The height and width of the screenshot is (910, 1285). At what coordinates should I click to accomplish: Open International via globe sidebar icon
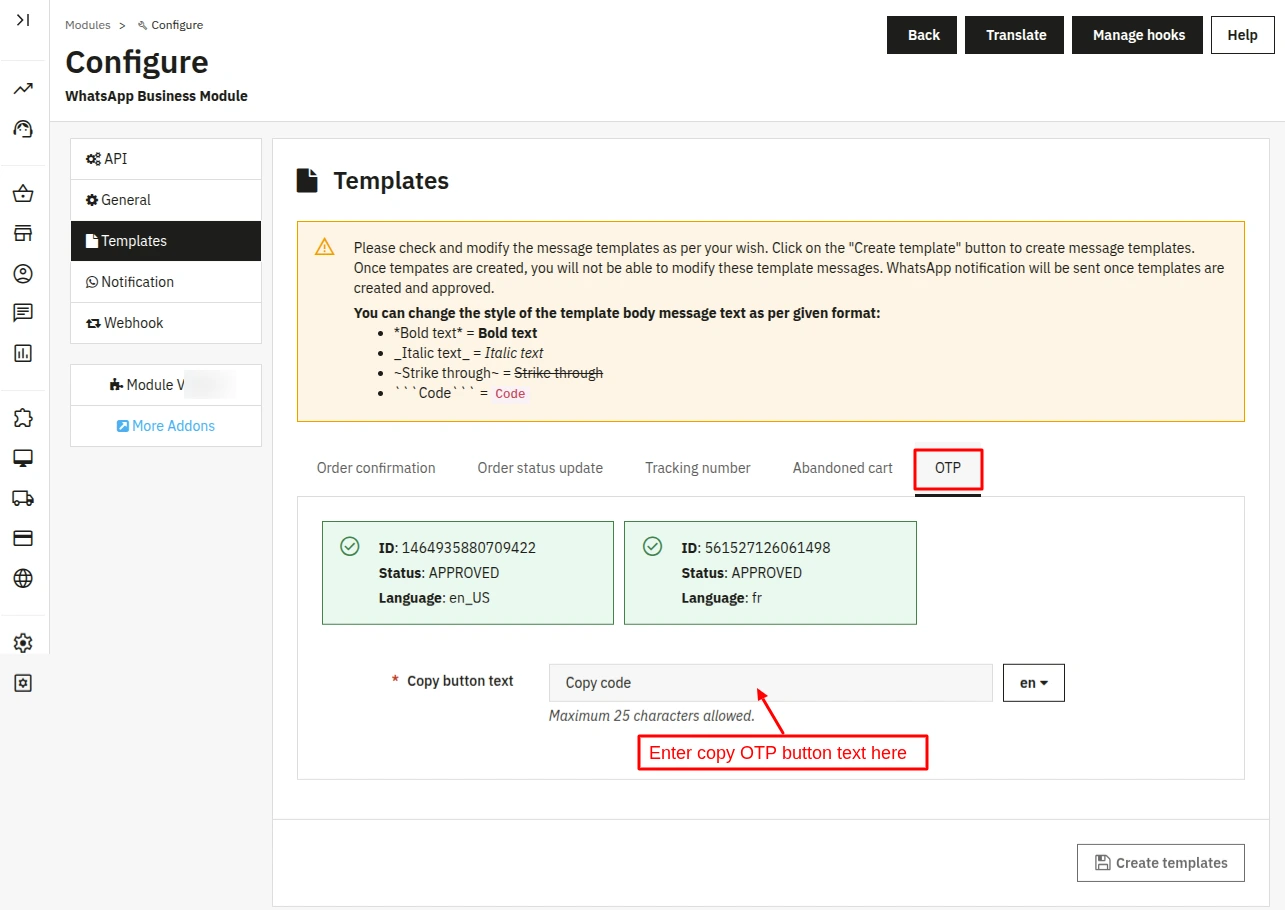pos(23,578)
